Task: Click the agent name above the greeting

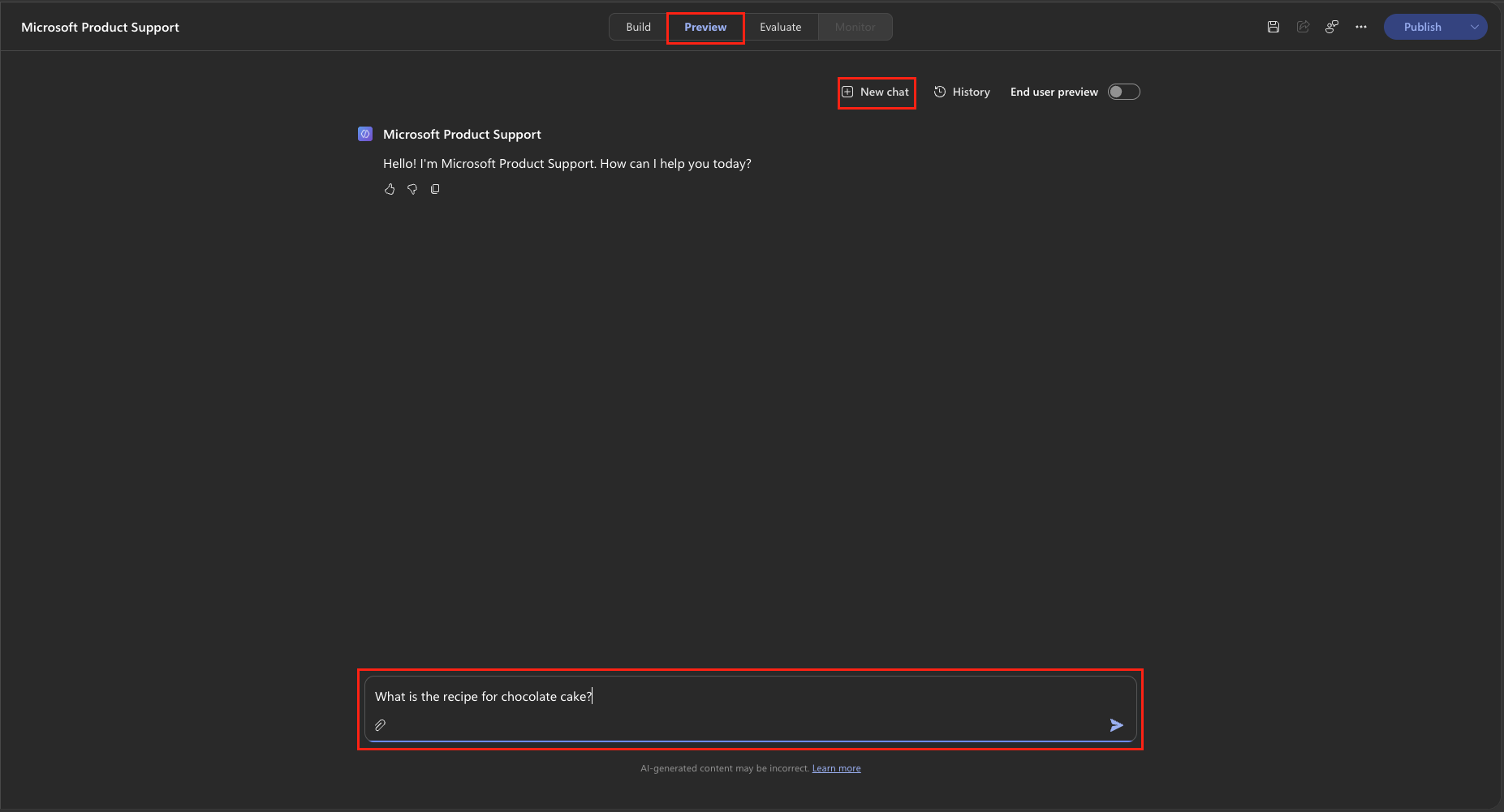Action: point(462,134)
